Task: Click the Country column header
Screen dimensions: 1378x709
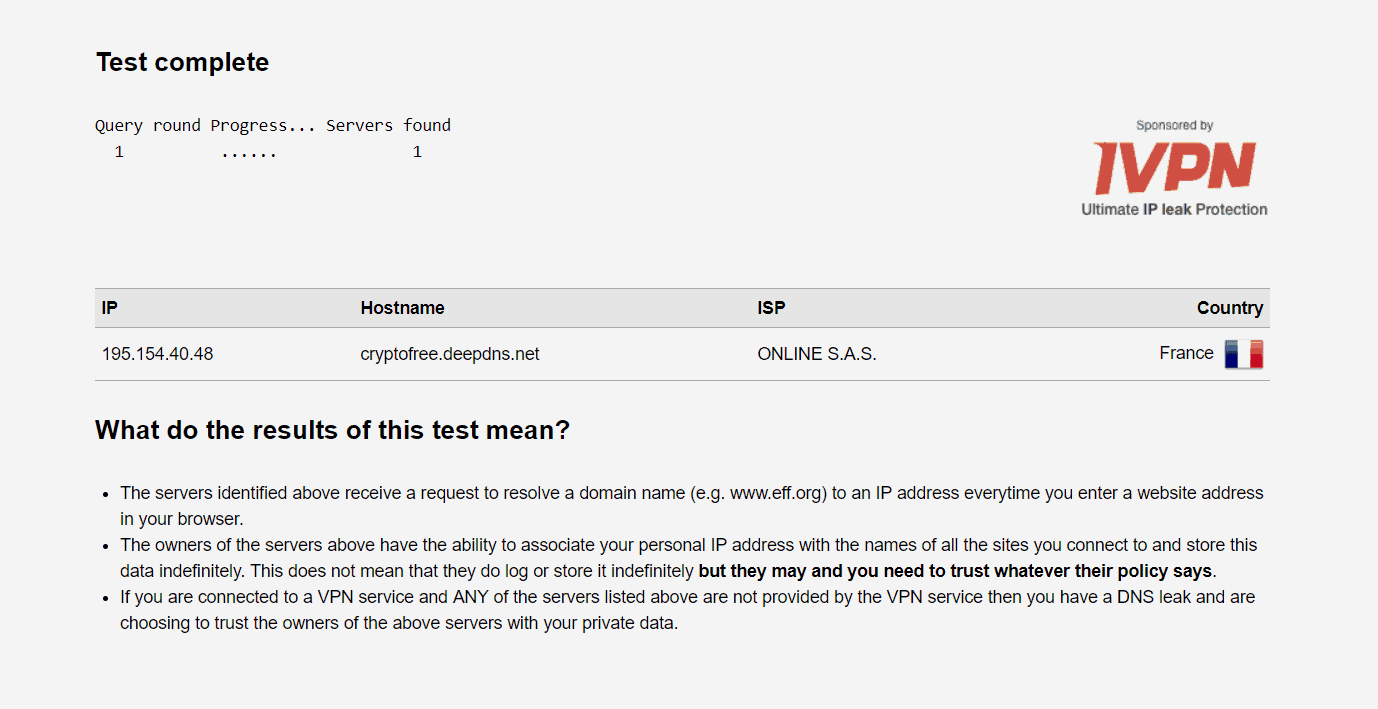Action: coord(1230,308)
